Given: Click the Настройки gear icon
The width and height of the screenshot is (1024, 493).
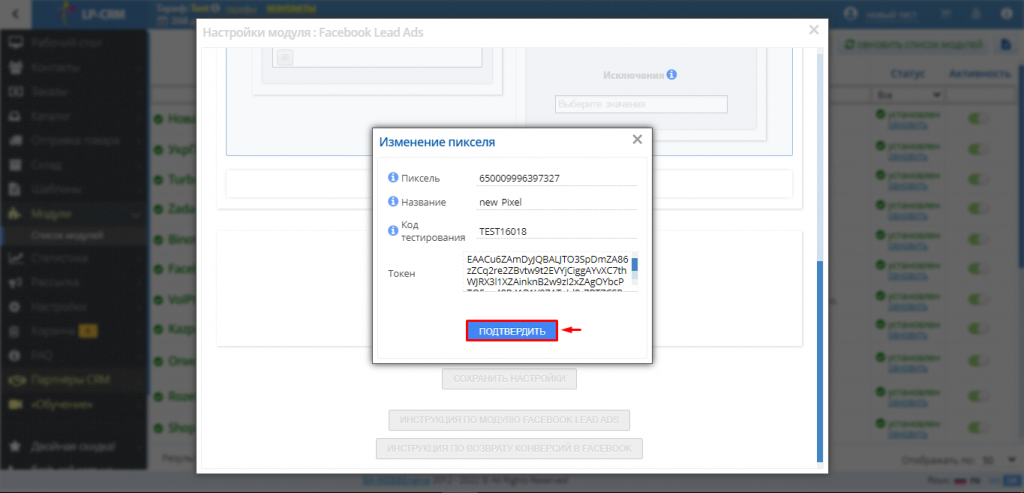Looking at the screenshot, I should pyautogui.click(x=16, y=307).
